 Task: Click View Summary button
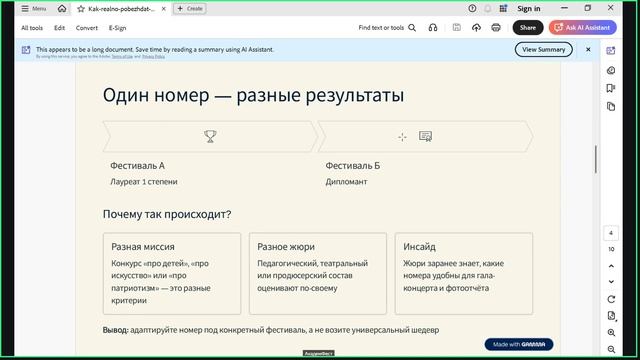click(544, 49)
